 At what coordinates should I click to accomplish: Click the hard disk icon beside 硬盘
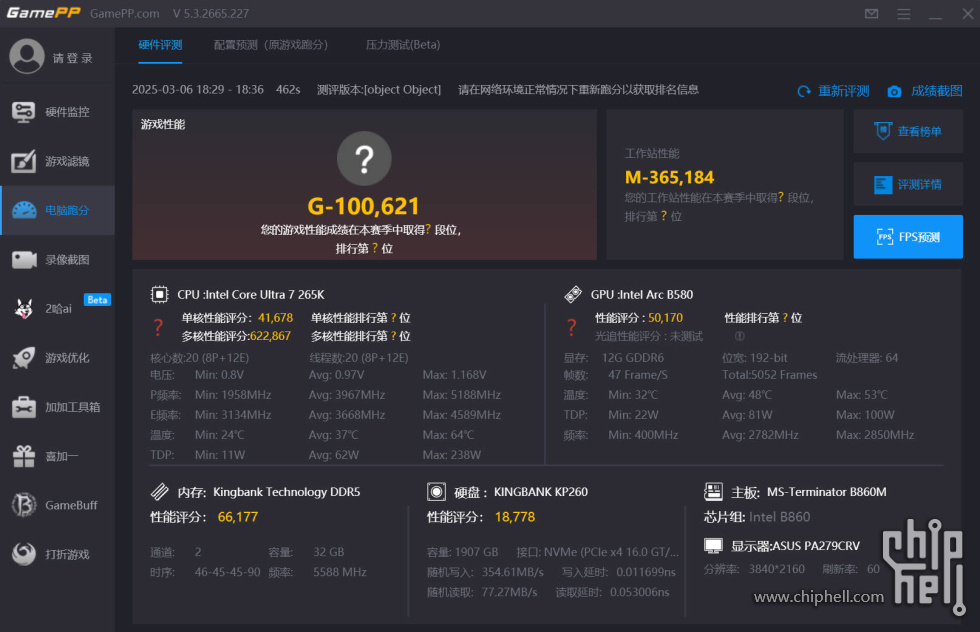click(436, 492)
